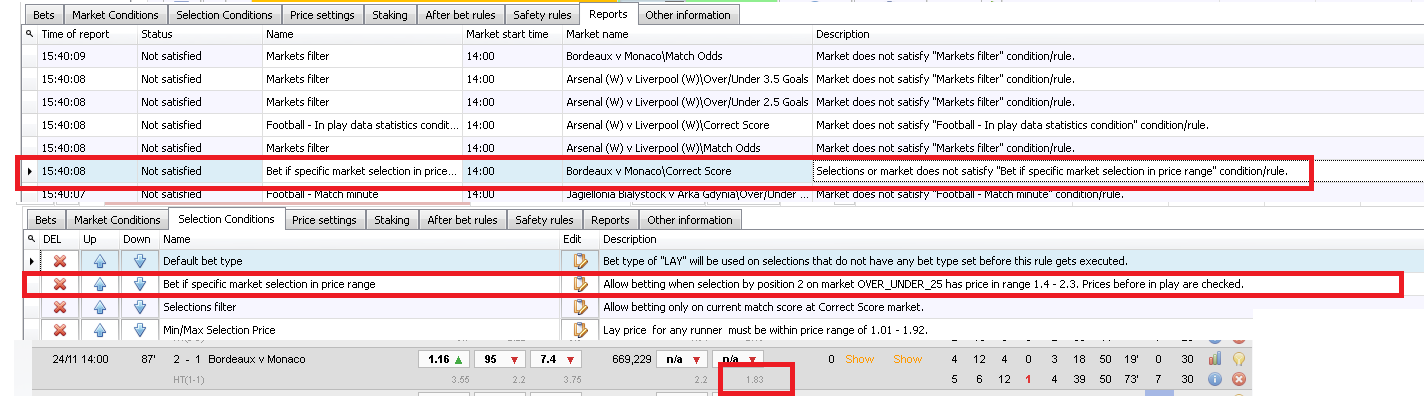Move Min/Max Selection Price rule down

coord(139,330)
